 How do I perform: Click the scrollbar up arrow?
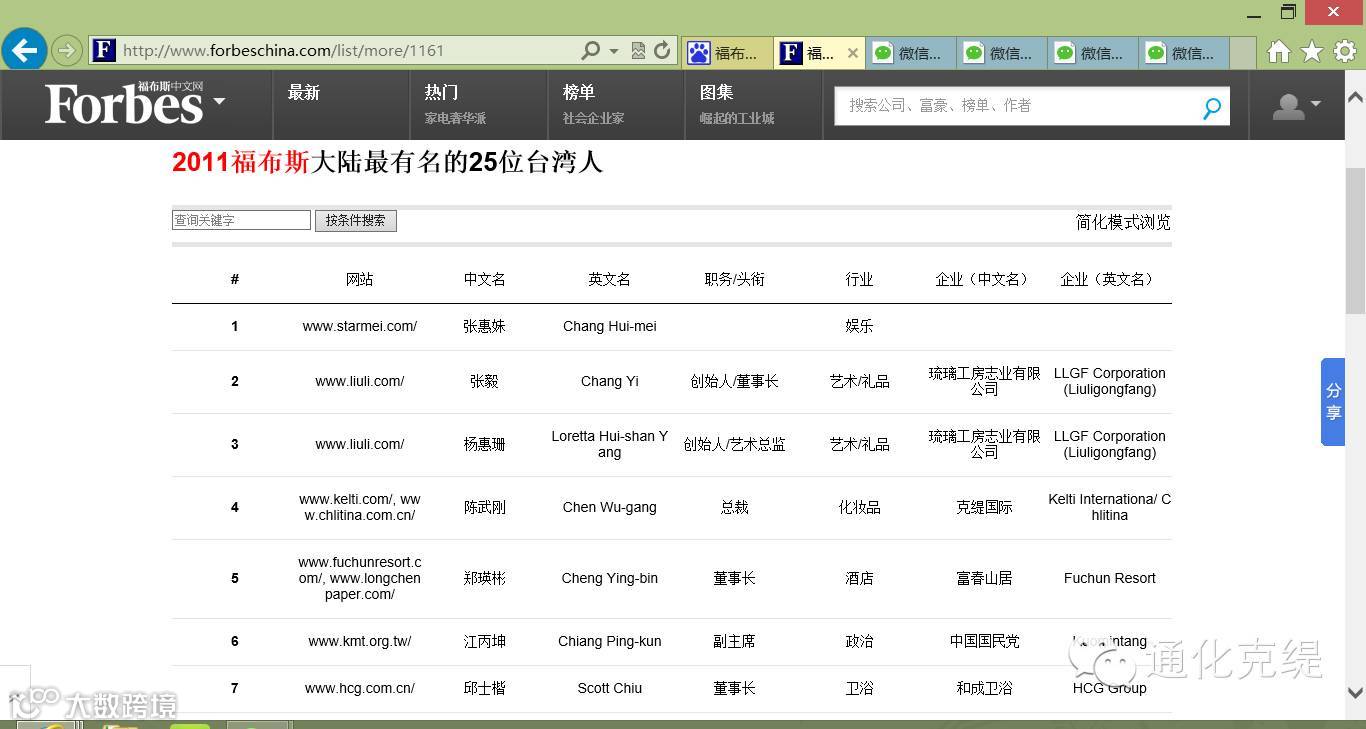(x=1355, y=97)
